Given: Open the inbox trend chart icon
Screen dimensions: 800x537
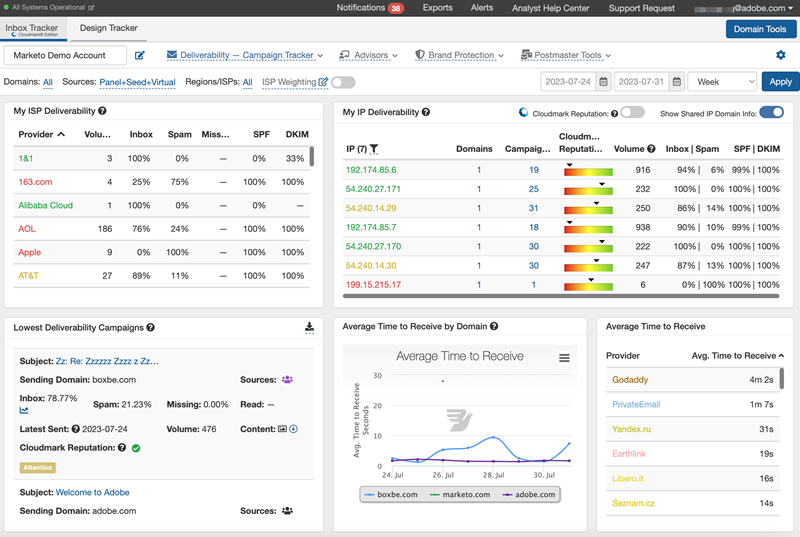Looking at the screenshot, I should (x=24, y=410).
